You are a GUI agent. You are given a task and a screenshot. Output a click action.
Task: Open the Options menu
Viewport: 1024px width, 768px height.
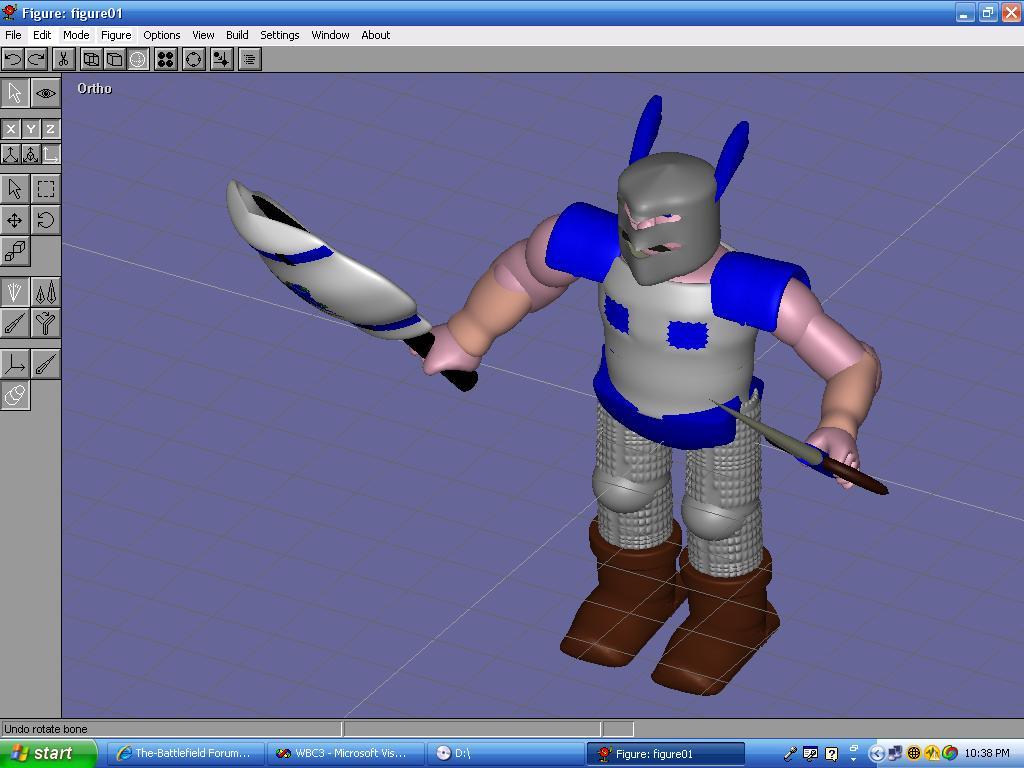click(x=161, y=35)
